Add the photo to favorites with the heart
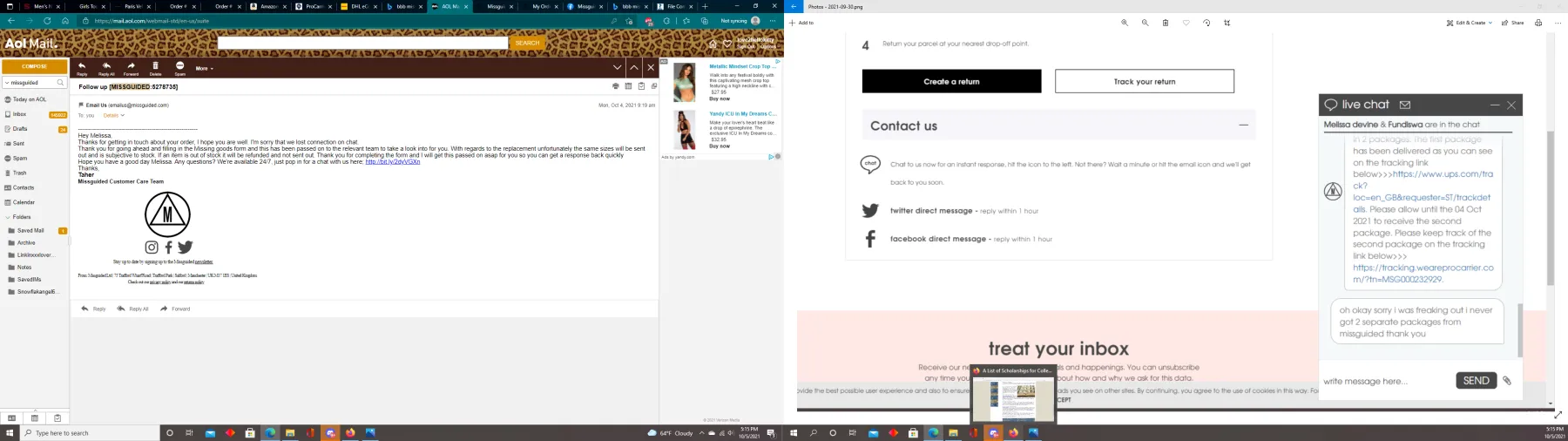The image size is (1568, 441). click(x=1186, y=23)
